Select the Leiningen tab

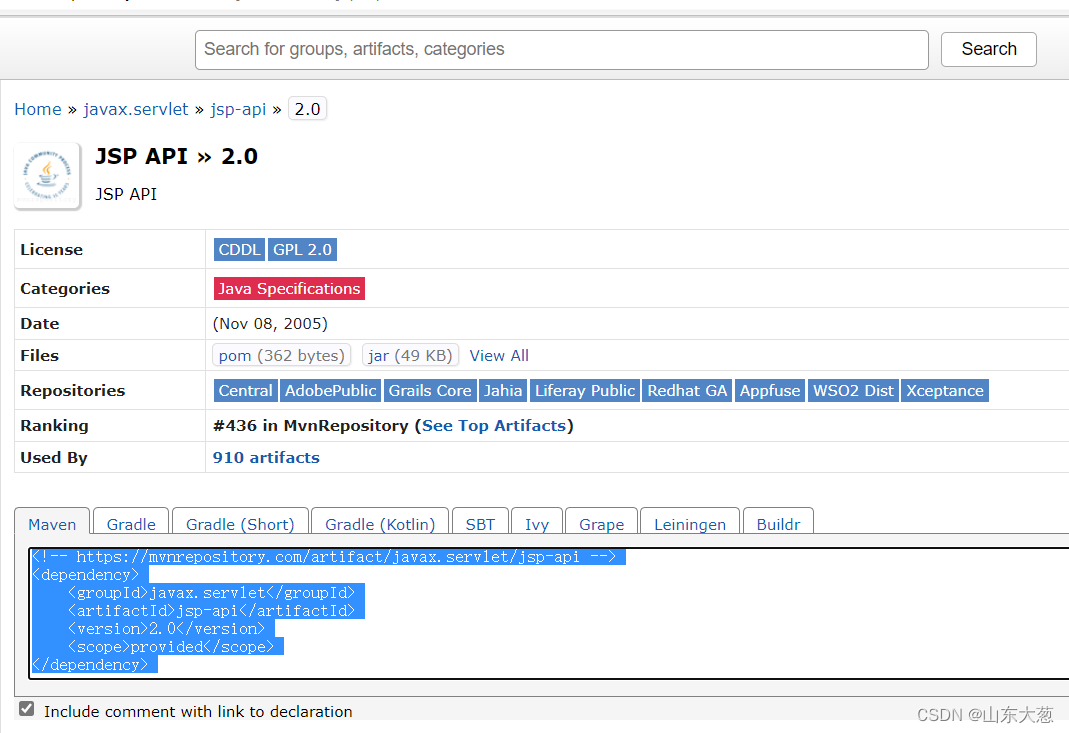pos(689,523)
